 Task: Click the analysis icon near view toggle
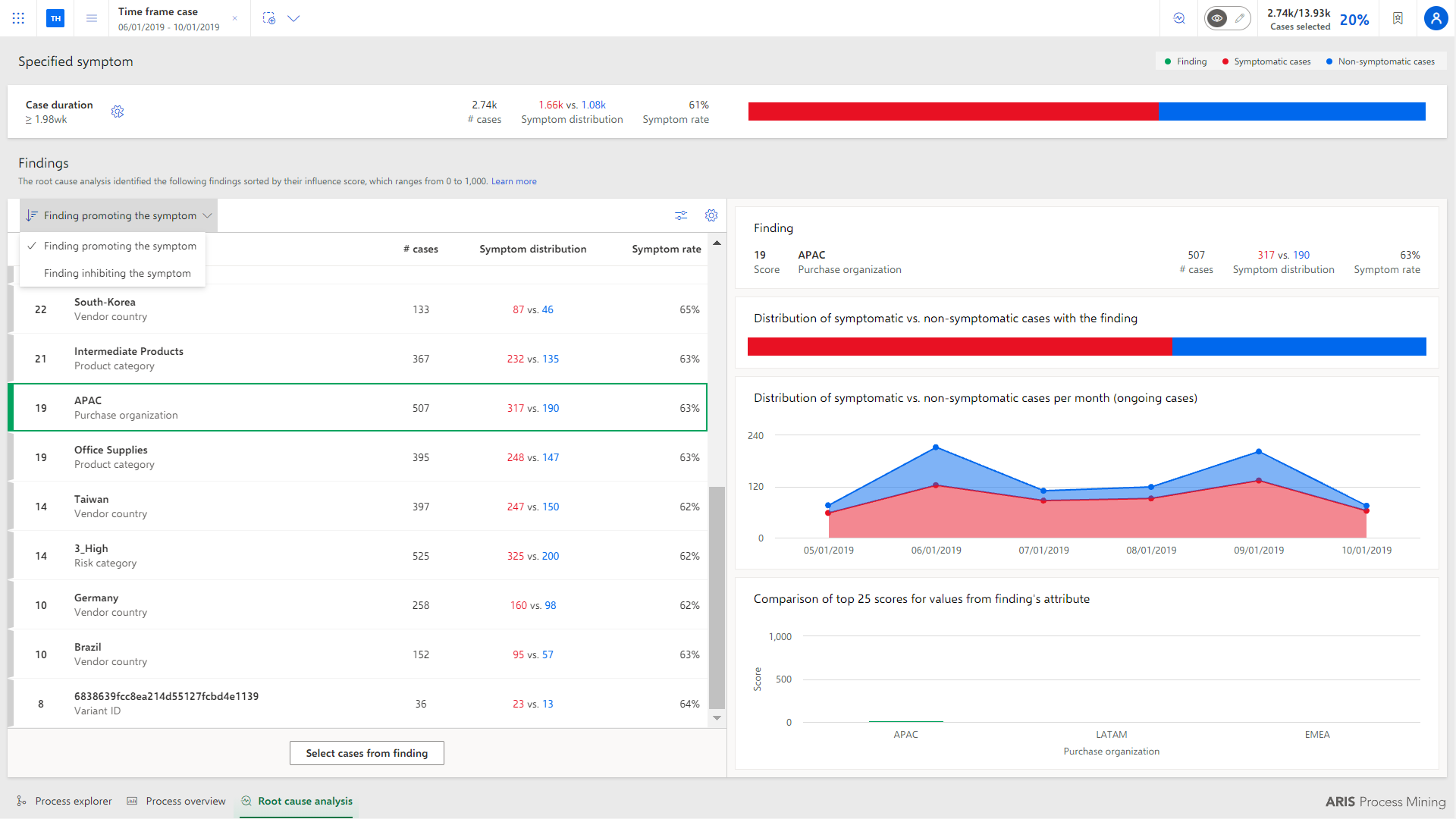[x=1179, y=18]
